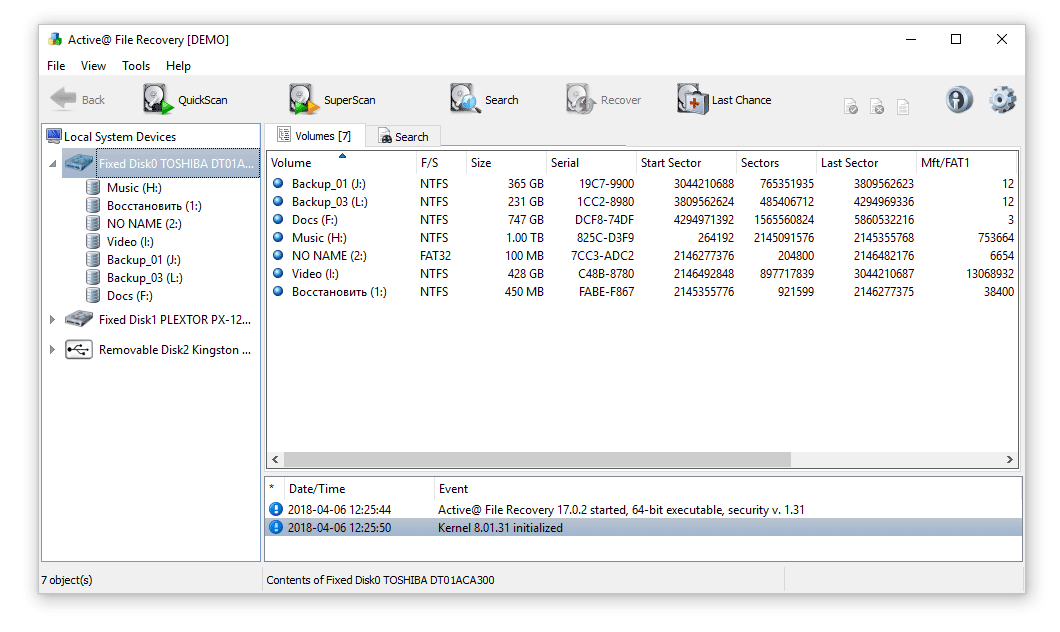Viewport: 1060px width, 632px height.
Task: Select the Восстановить (1:) row in volume list
Action: tap(642, 291)
